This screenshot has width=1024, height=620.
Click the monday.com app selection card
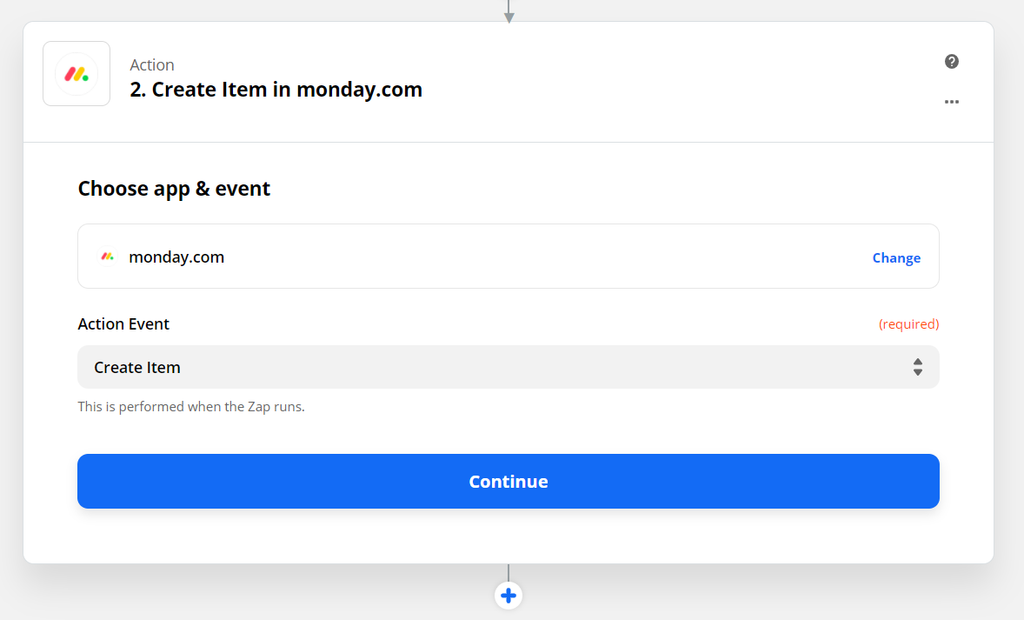coord(508,256)
